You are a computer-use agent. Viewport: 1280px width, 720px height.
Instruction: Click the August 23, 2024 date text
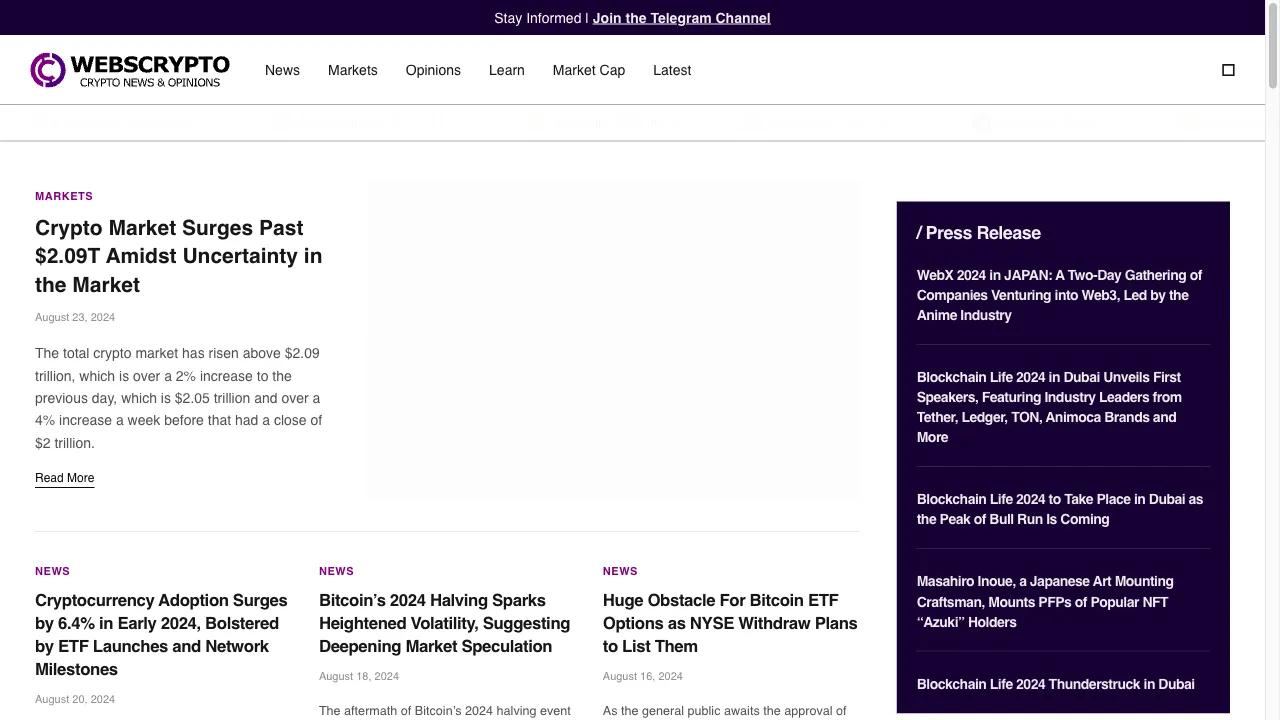pyautogui.click(x=75, y=317)
